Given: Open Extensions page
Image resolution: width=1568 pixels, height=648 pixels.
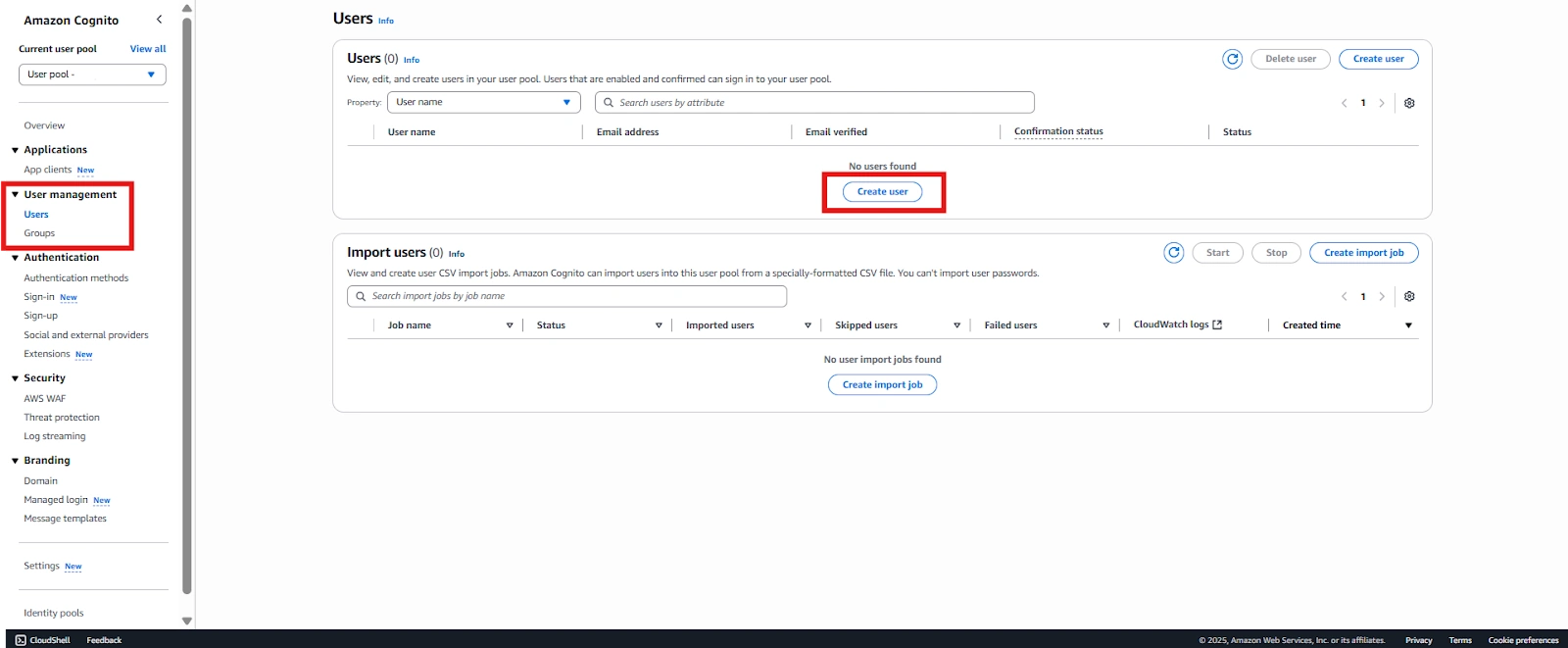Looking at the screenshot, I should (47, 354).
